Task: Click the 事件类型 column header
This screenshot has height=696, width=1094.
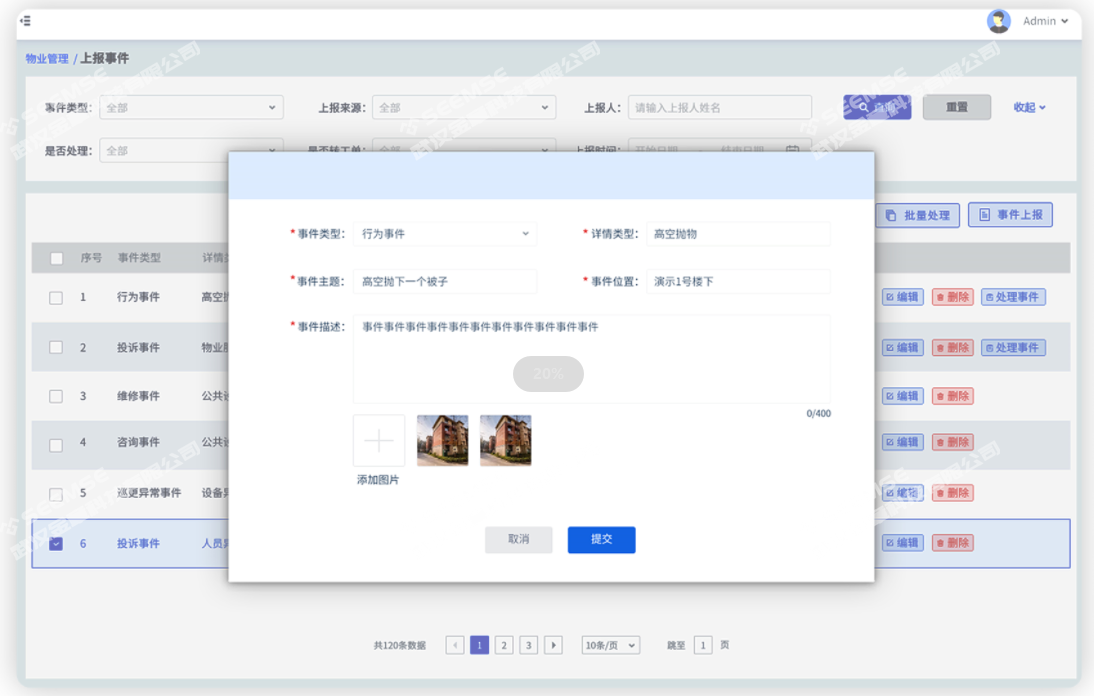Action: (139, 258)
